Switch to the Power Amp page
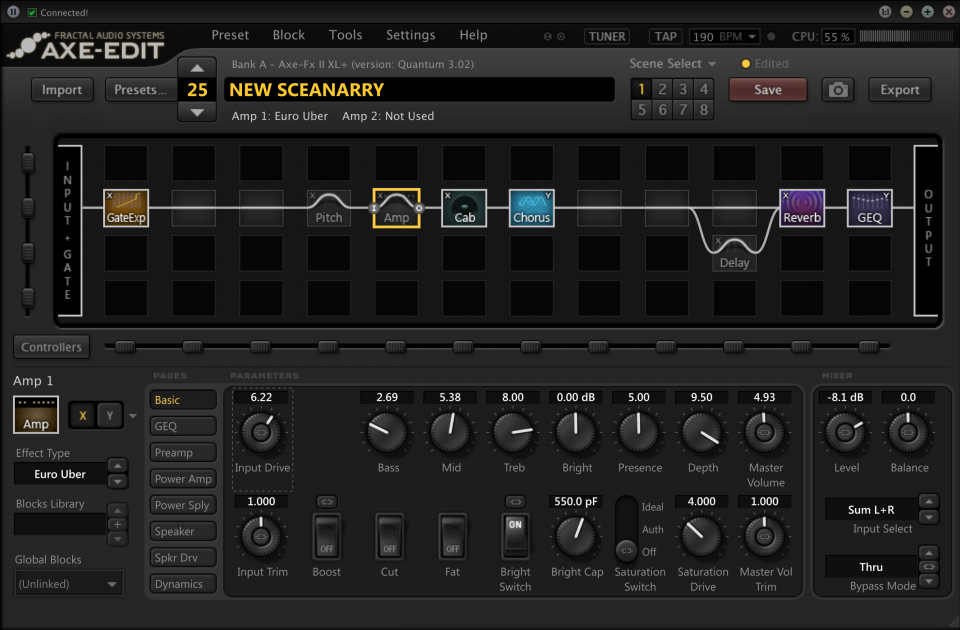Image resolution: width=960 pixels, height=630 pixels. (183, 479)
